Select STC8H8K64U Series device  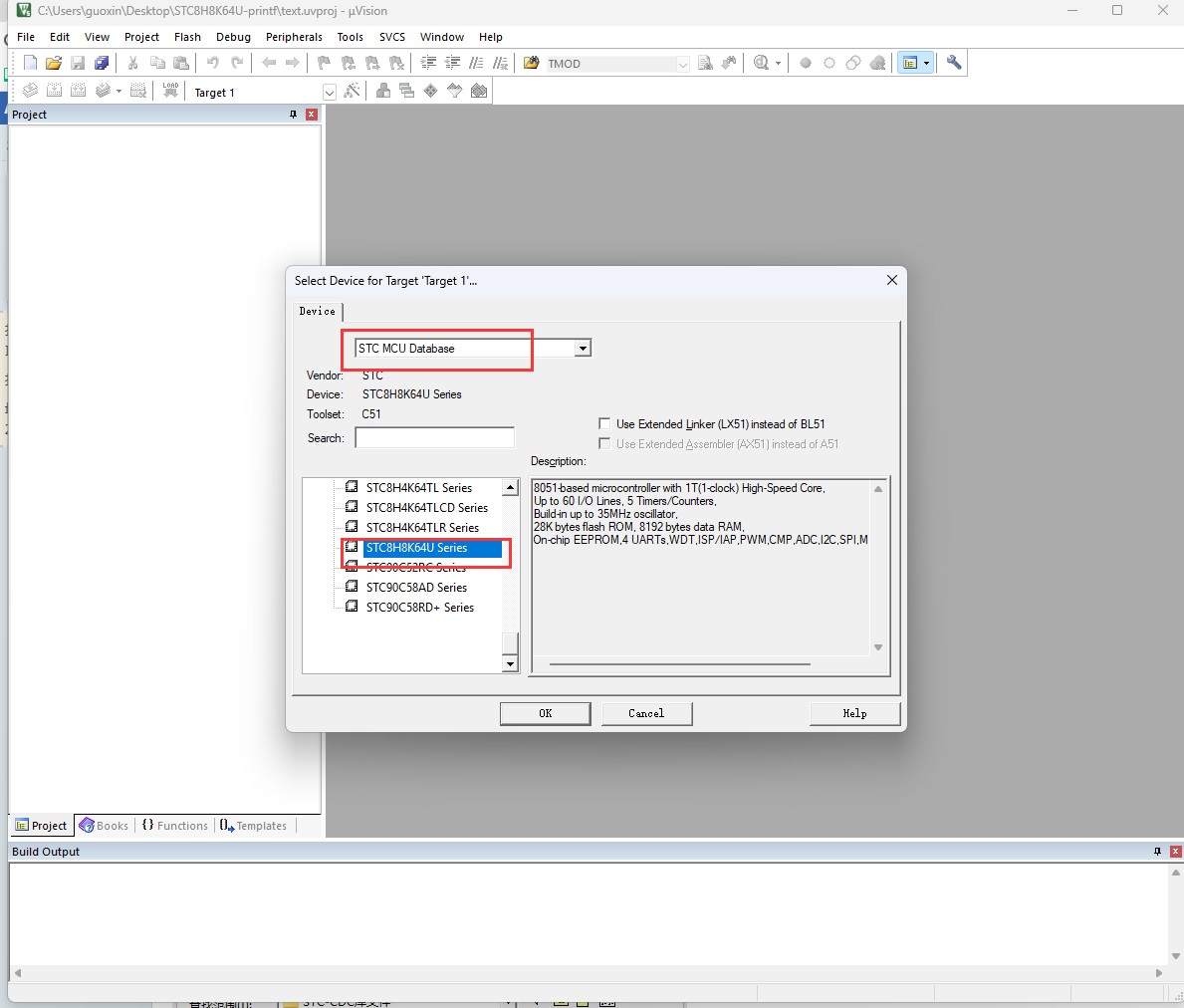(x=417, y=548)
